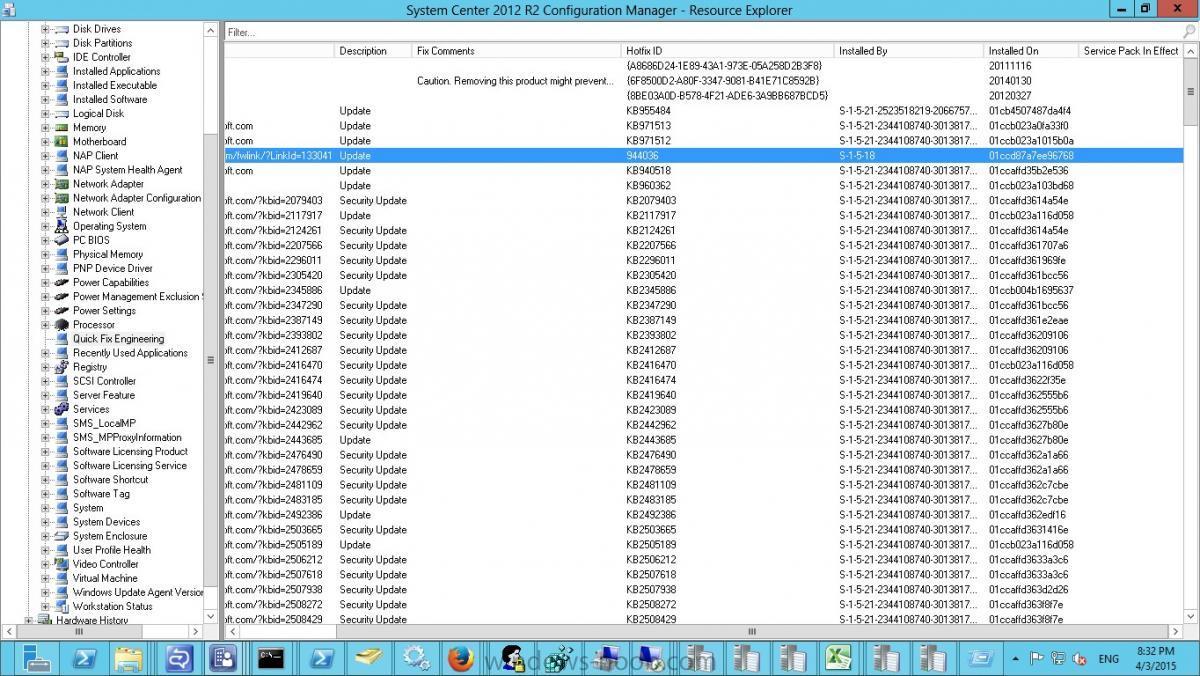The width and height of the screenshot is (1200, 676).
Task: Expand the Disk Partitions node
Action: [x=45, y=43]
